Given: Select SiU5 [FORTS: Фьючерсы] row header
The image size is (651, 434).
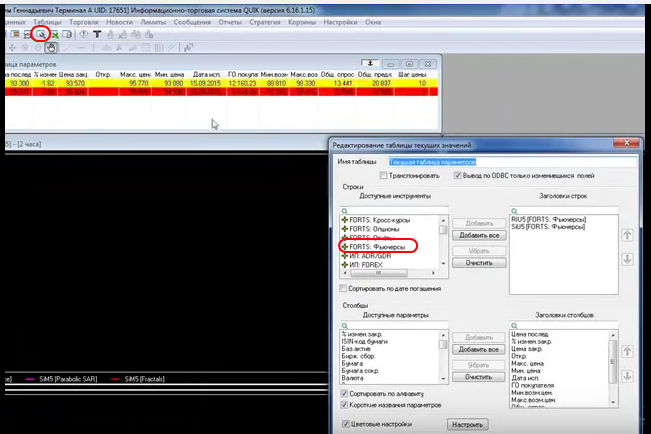Looking at the screenshot, I should pos(548,227).
